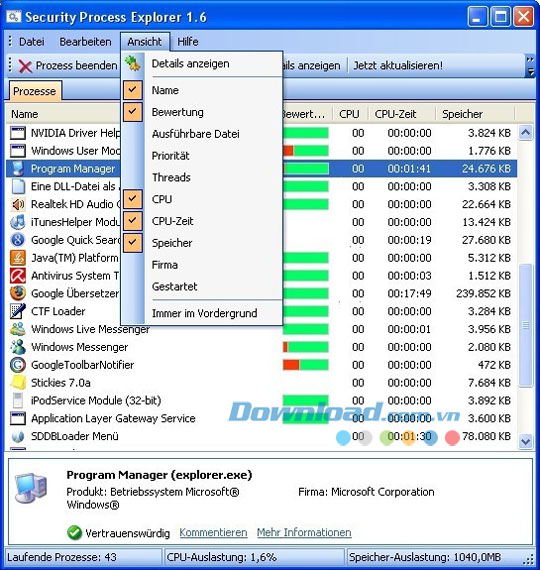Click the Windows Messenger people icon

[x=18, y=347]
